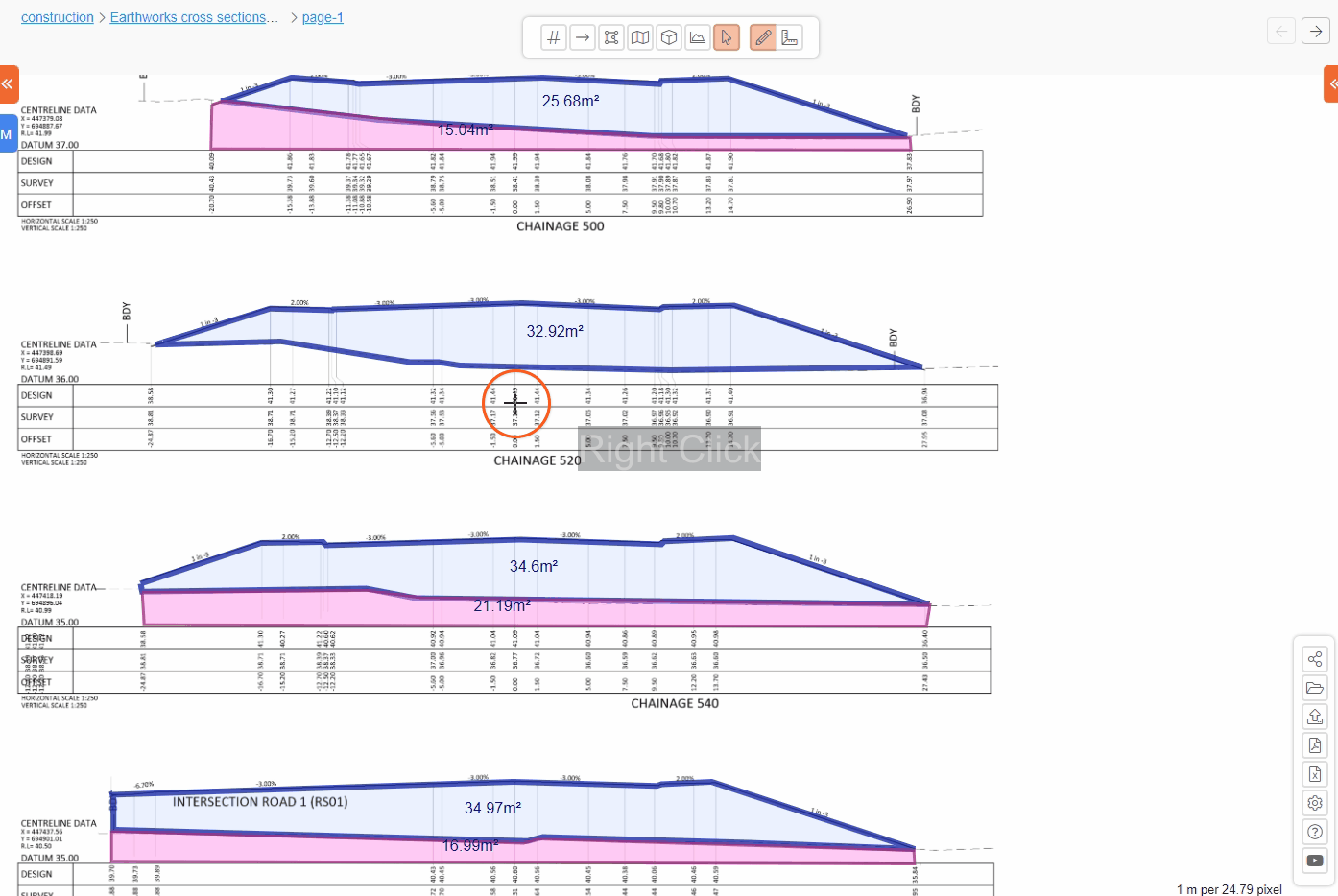Open the construction breadcrumb link
This screenshot has height=896, width=1338.
[58, 17]
